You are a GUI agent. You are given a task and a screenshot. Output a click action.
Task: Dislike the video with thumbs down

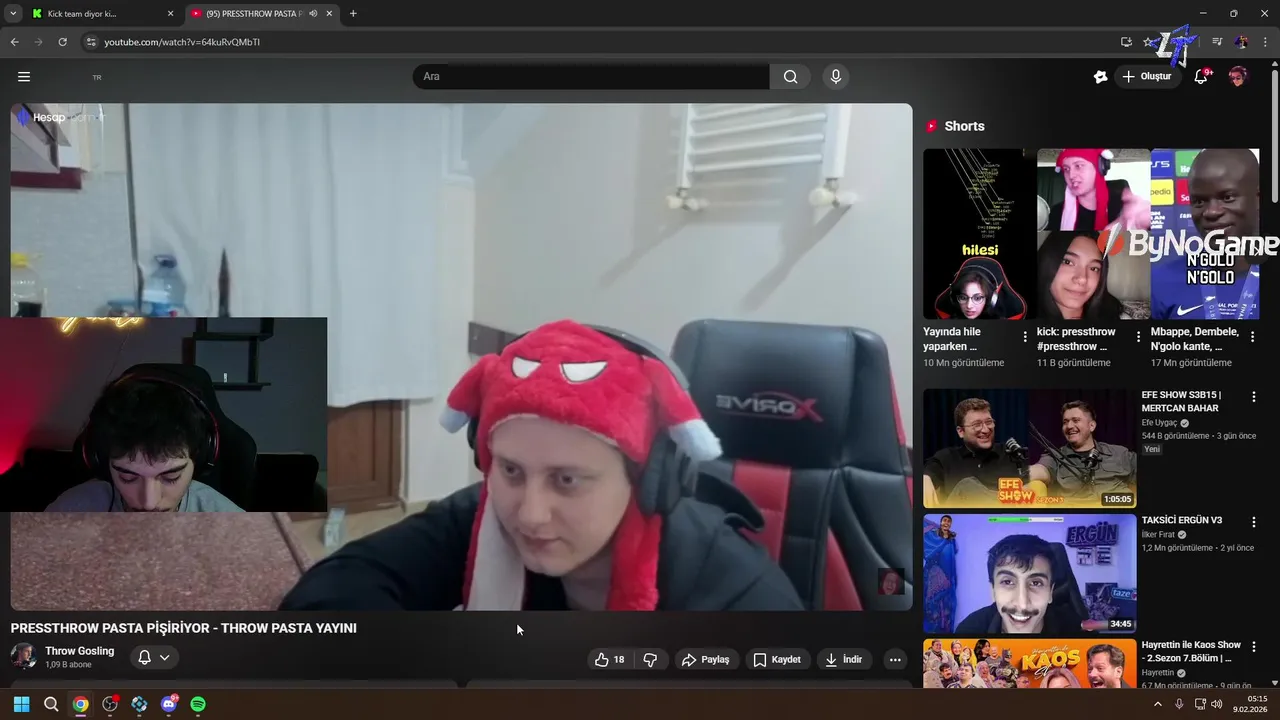[x=650, y=659]
